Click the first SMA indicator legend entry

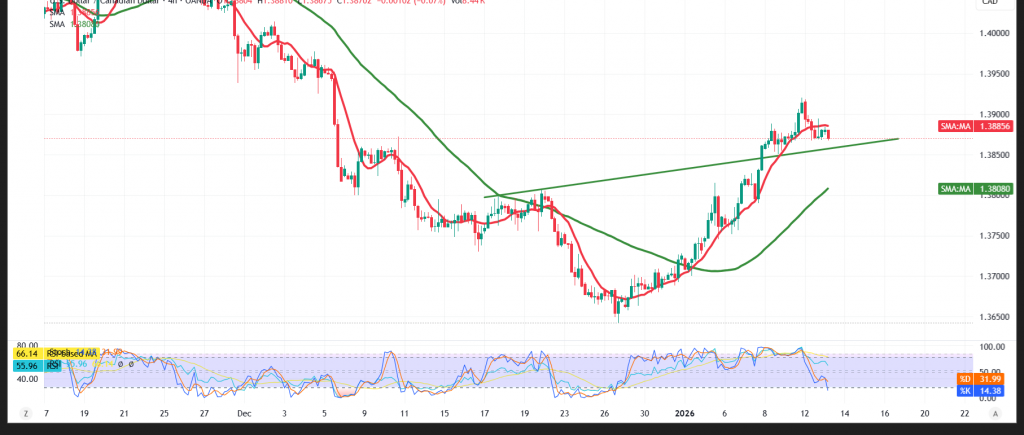(57, 11)
